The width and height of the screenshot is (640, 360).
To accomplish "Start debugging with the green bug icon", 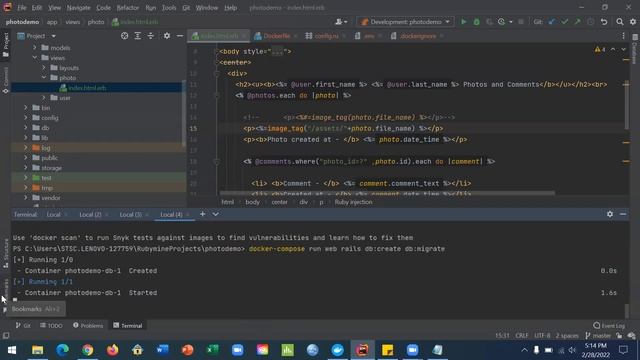I will coord(476,22).
